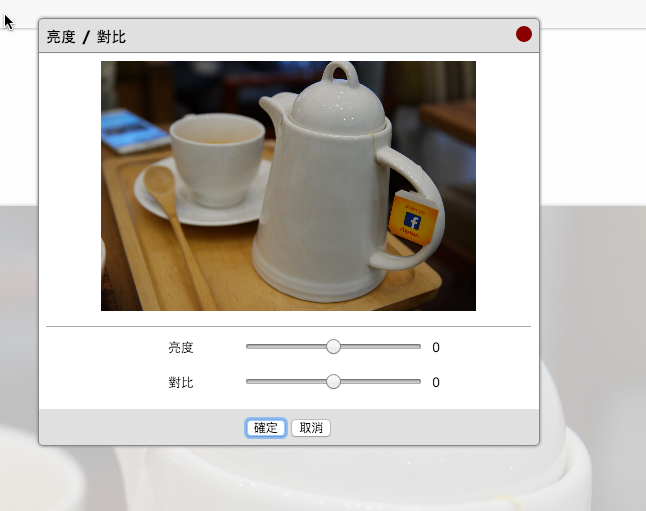
Task: Click the contrast value 0
Action: coord(436,382)
